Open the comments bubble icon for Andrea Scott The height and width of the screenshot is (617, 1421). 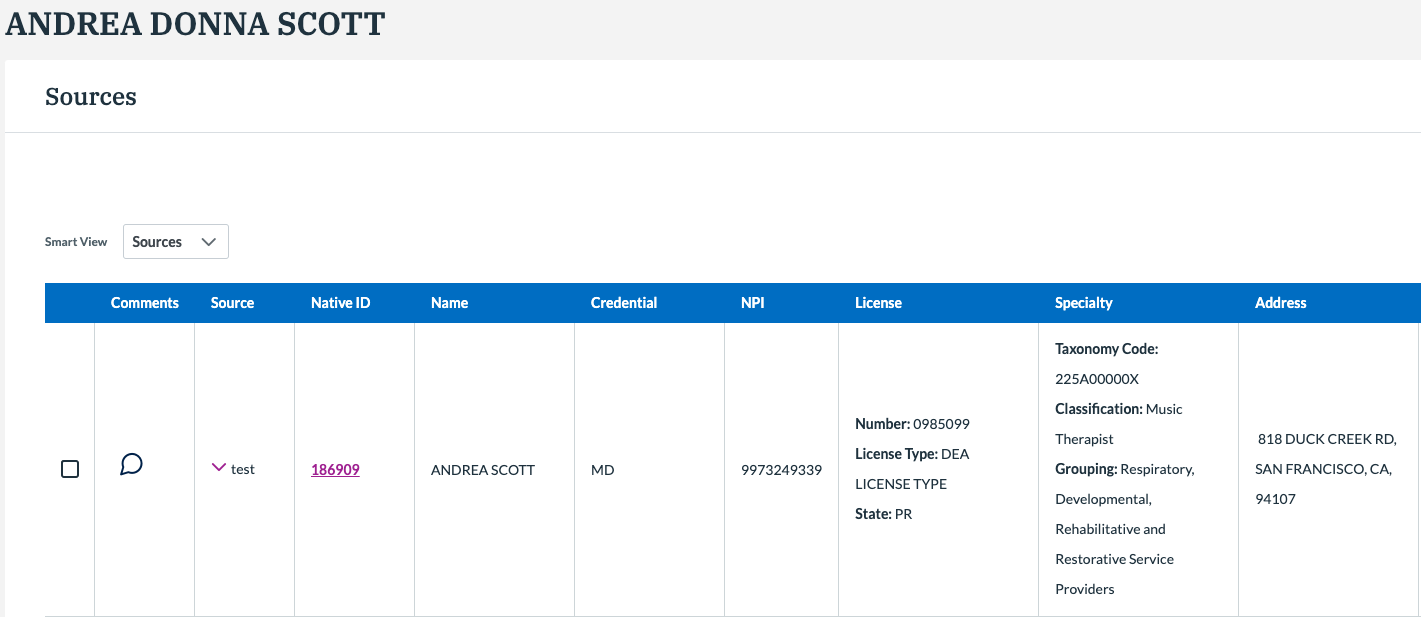pos(131,465)
